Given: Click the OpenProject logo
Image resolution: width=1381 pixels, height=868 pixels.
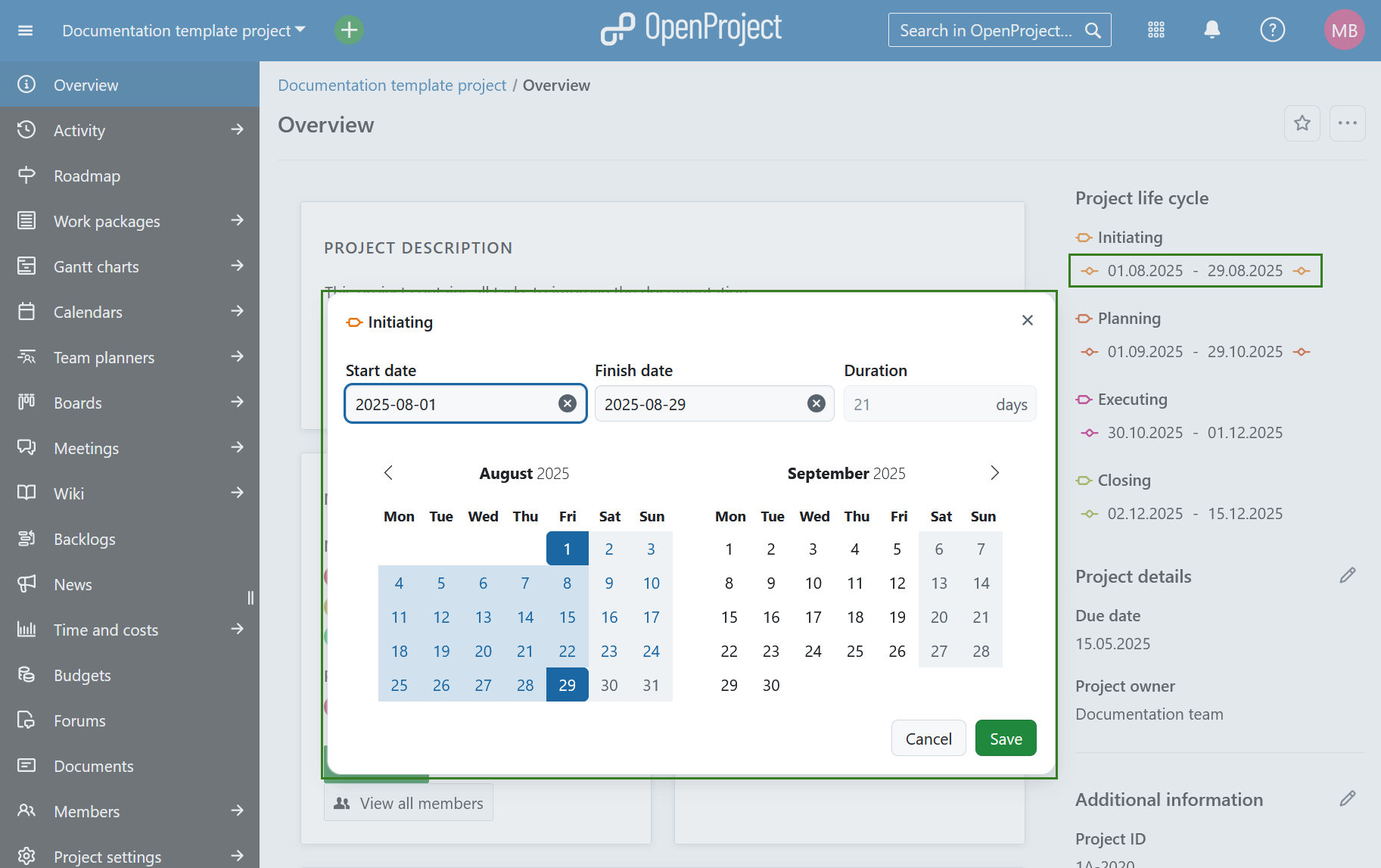Looking at the screenshot, I should [x=691, y=30].
